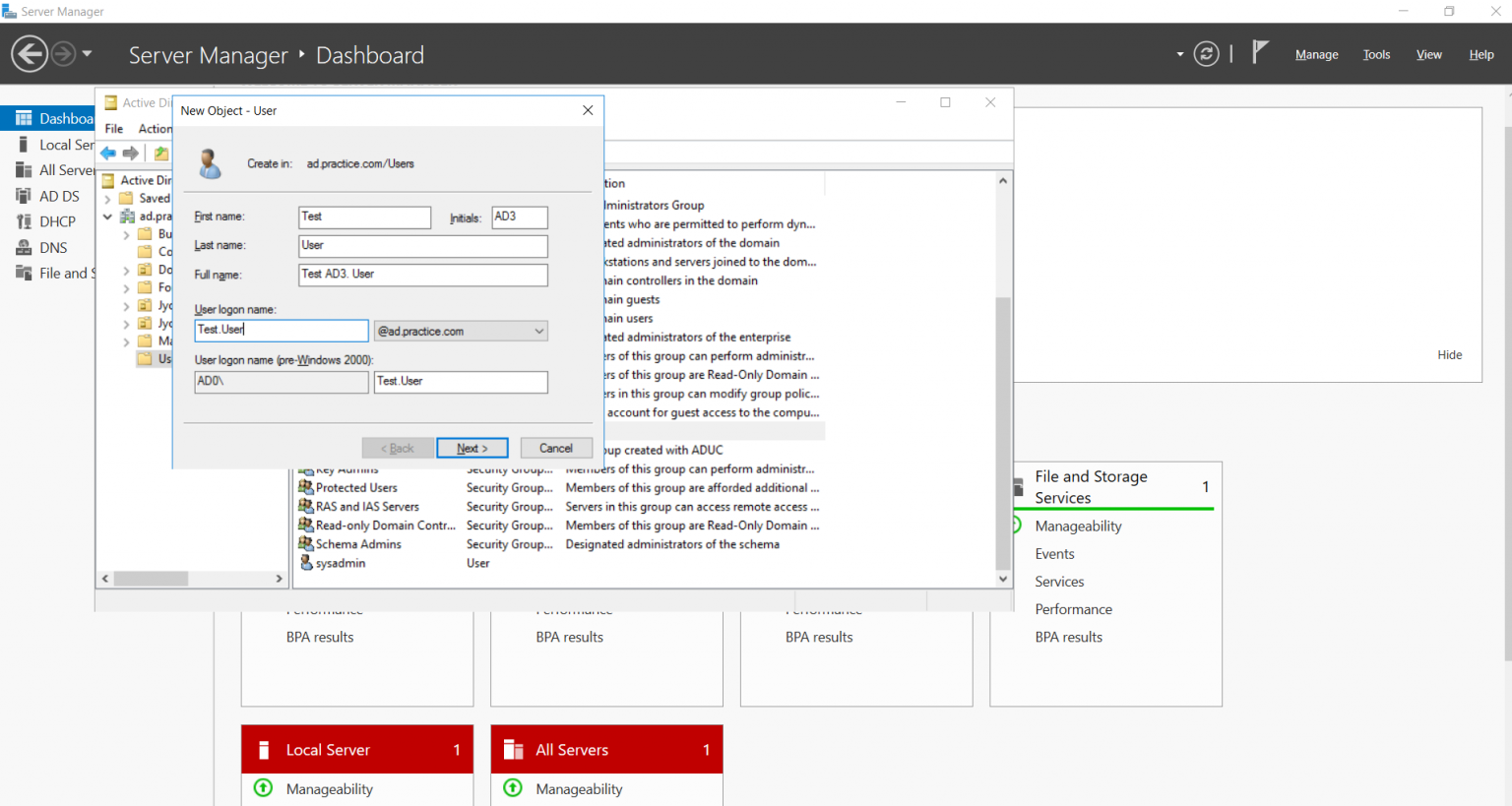
Task: Open the navigation history dropdown arrow
Action: click(87, 53)
